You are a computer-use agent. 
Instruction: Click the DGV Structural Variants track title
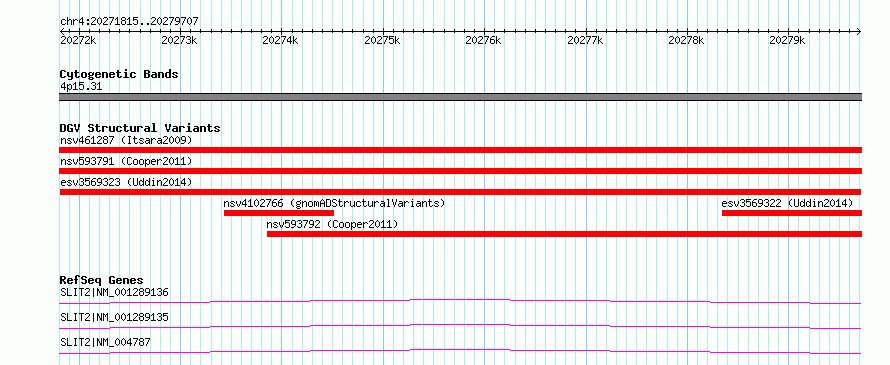pyautogui.click(x=140, y=128)
